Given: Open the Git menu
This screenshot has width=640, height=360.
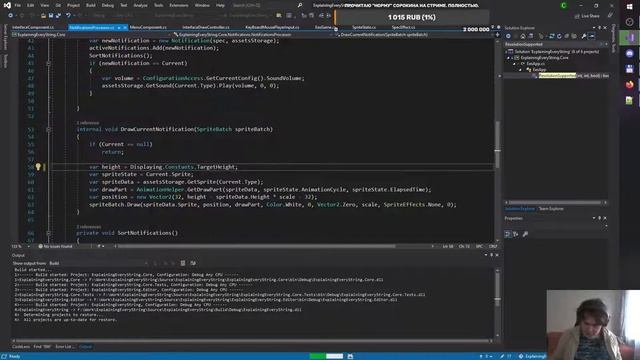Looking at the screenshot, I should click(x=58, y=5).
